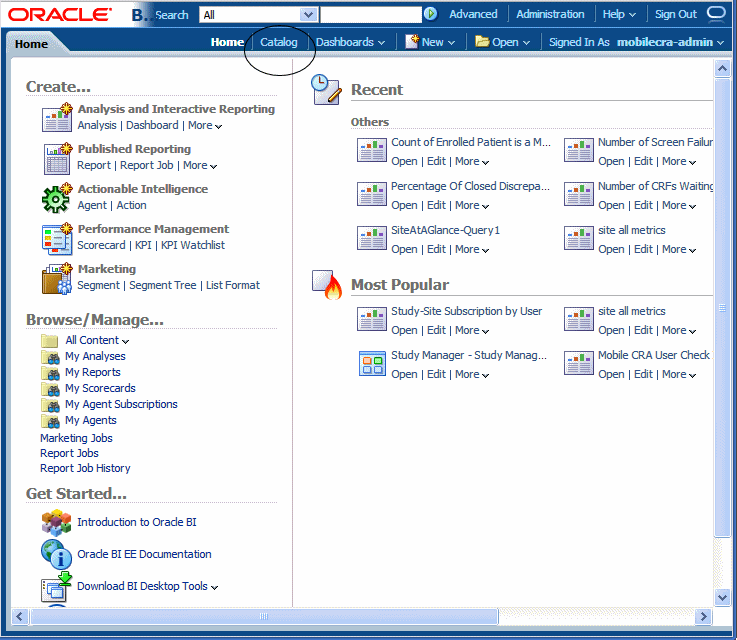
Task: Click the My Agents binoculars folder icon
Action: [x=51, y=421]
